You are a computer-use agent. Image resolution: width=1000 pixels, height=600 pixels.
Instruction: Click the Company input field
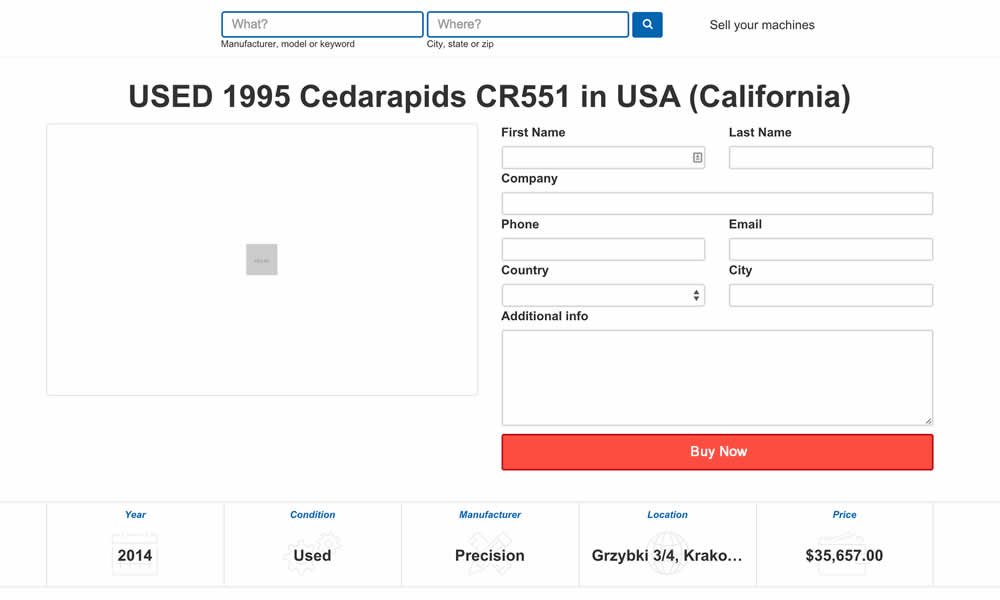pos(717,203)
